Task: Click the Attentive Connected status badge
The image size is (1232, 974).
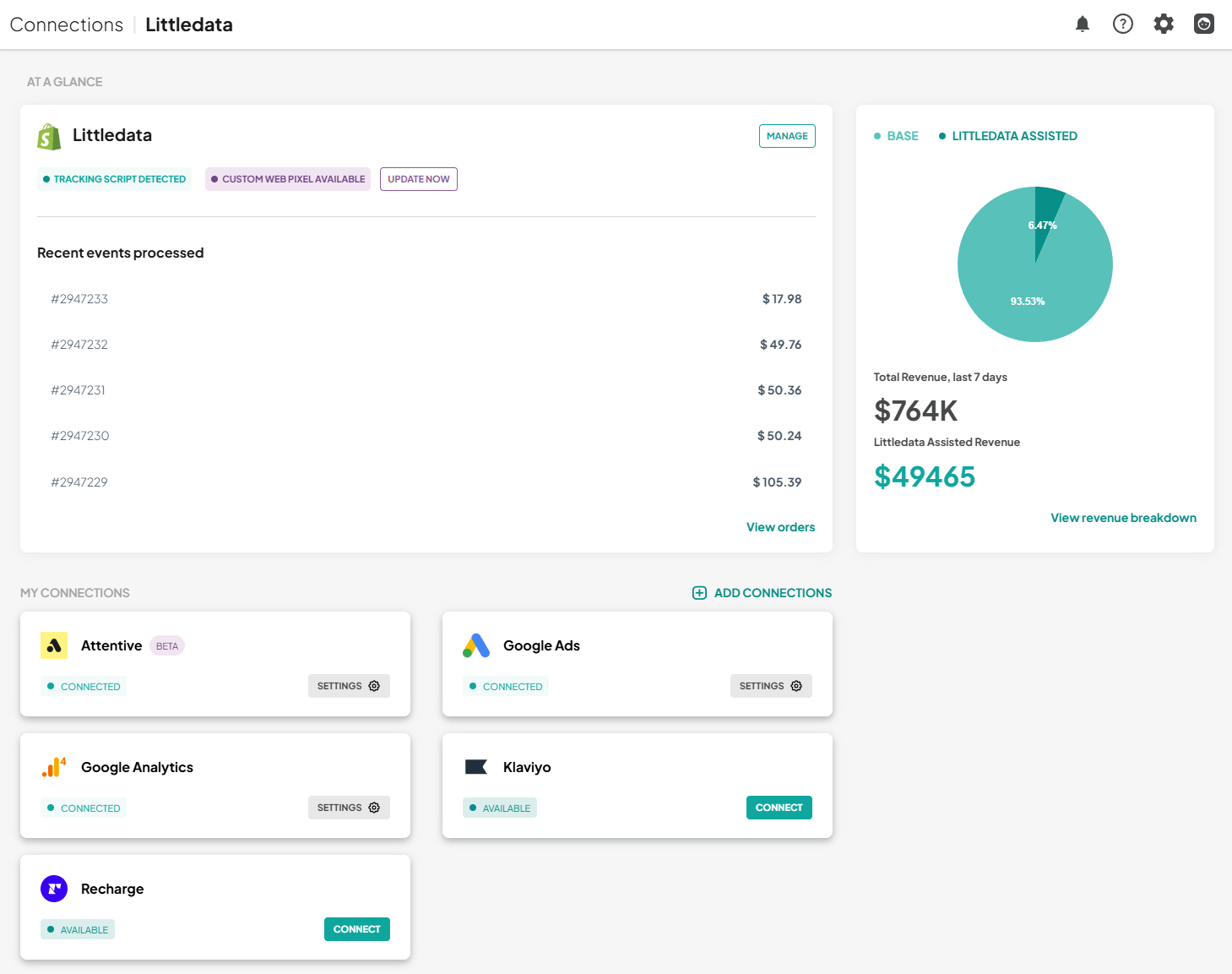Action: pos(84,687)
